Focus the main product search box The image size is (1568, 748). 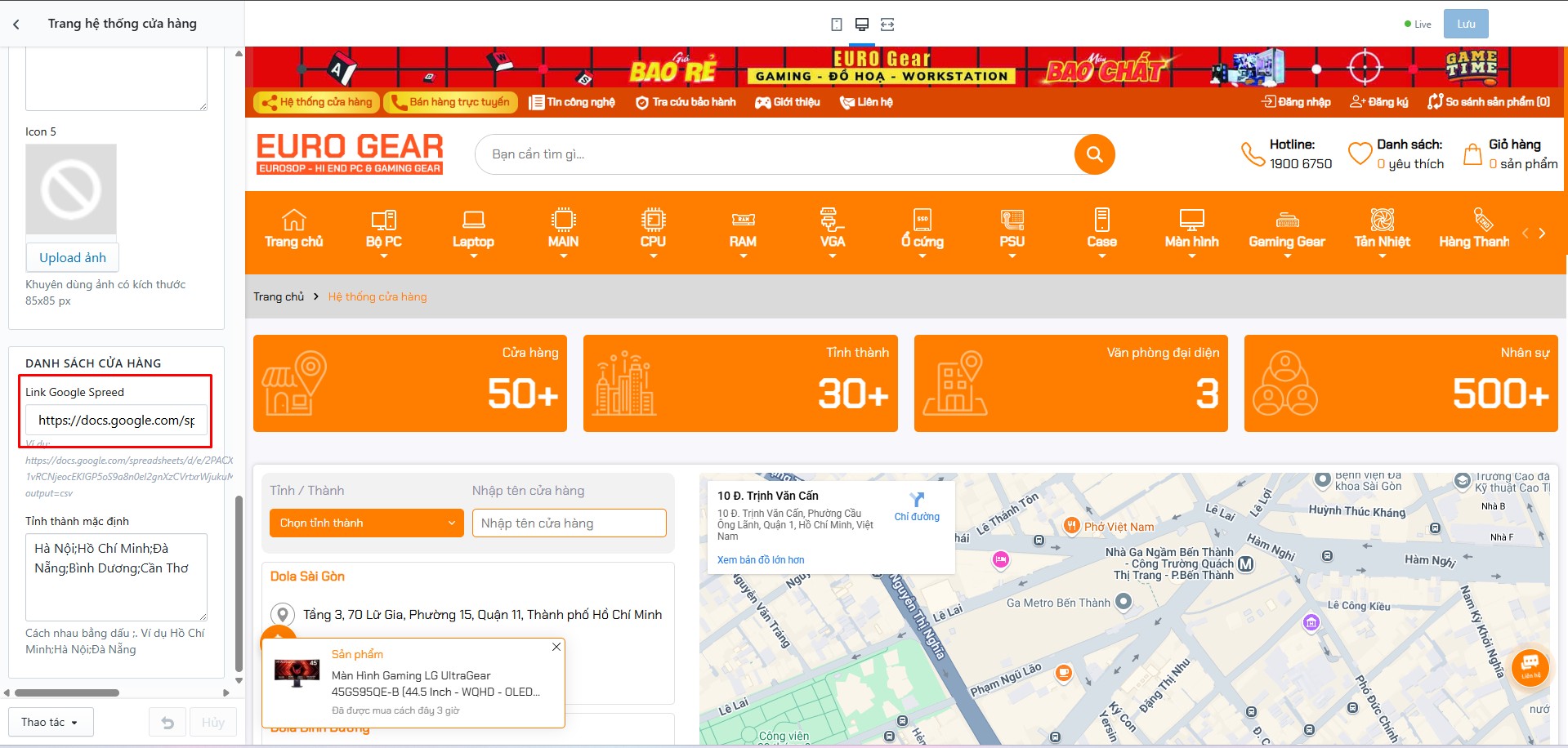(x=775, y=154)
